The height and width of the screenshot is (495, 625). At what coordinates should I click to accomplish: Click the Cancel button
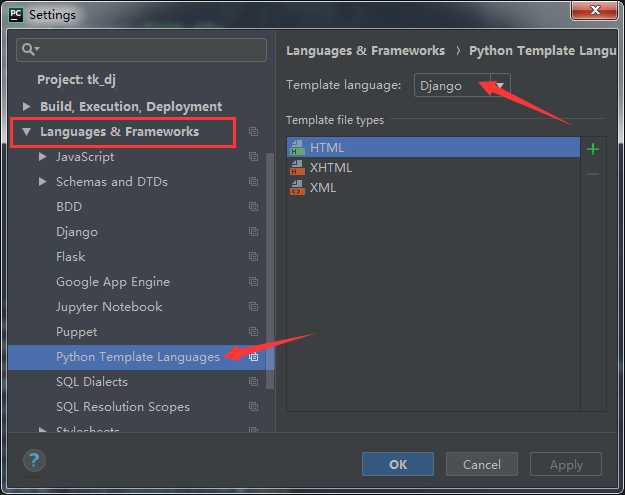tap(482, 464)
